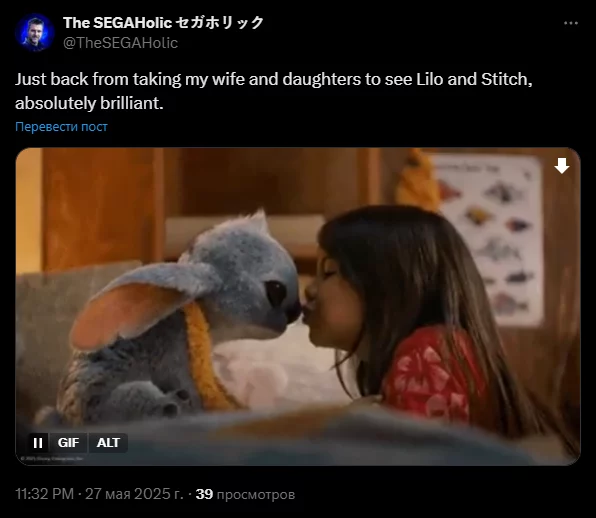
Task: Open the 11:32 PM timestamp link
Action: pos(44,494)
